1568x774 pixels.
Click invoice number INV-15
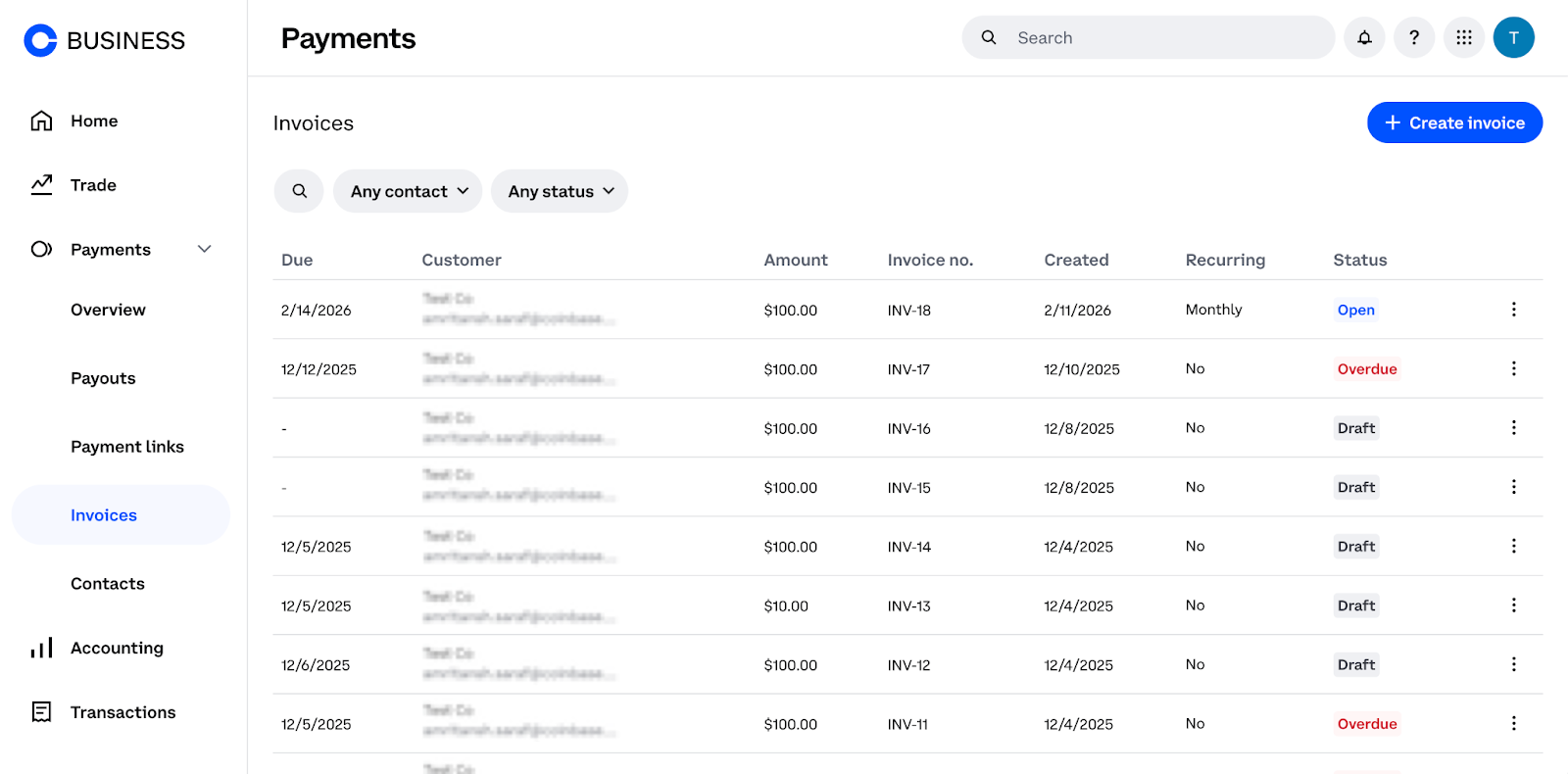pos(909,488)
